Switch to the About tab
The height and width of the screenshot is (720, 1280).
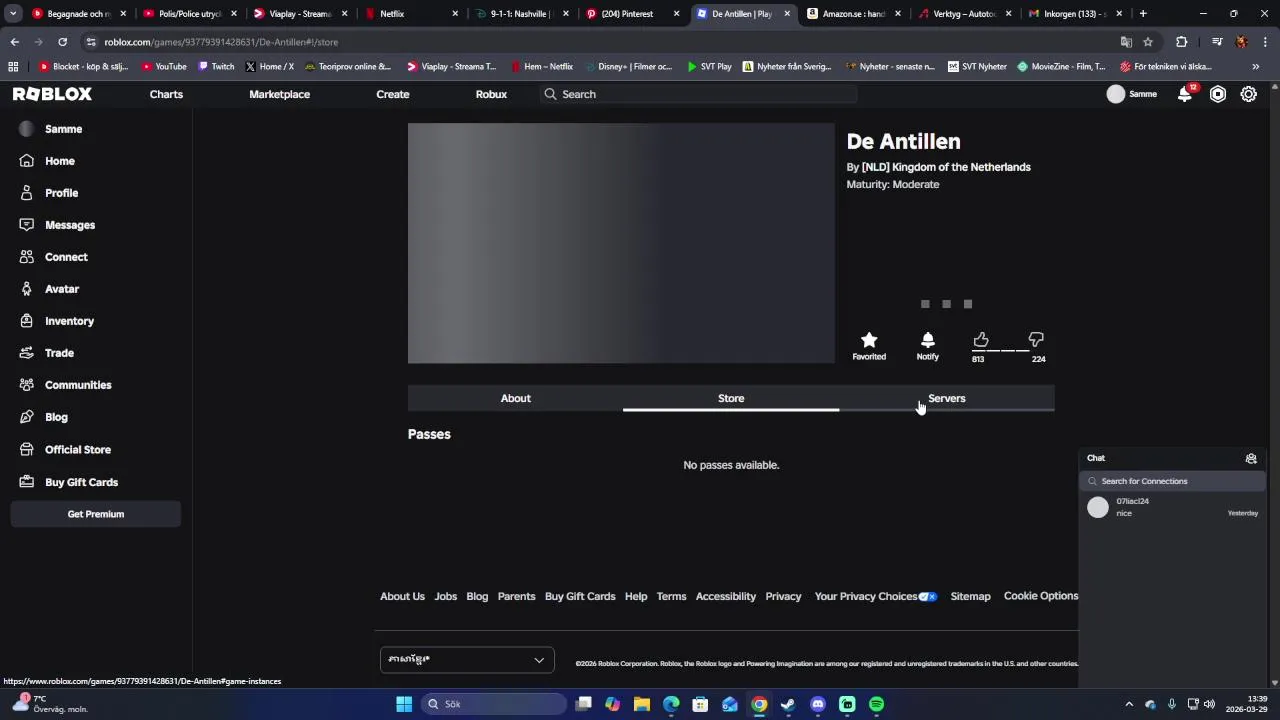pyautogui.click(x=515, y=398)
